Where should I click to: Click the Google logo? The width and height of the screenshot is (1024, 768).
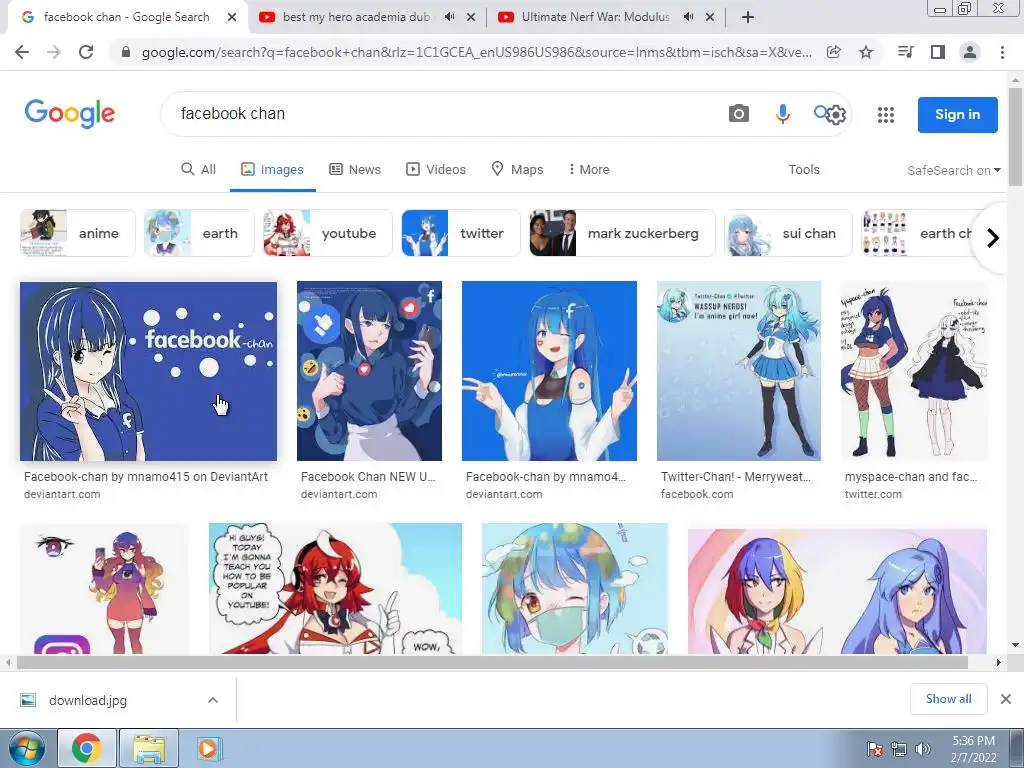pos(70,114)
